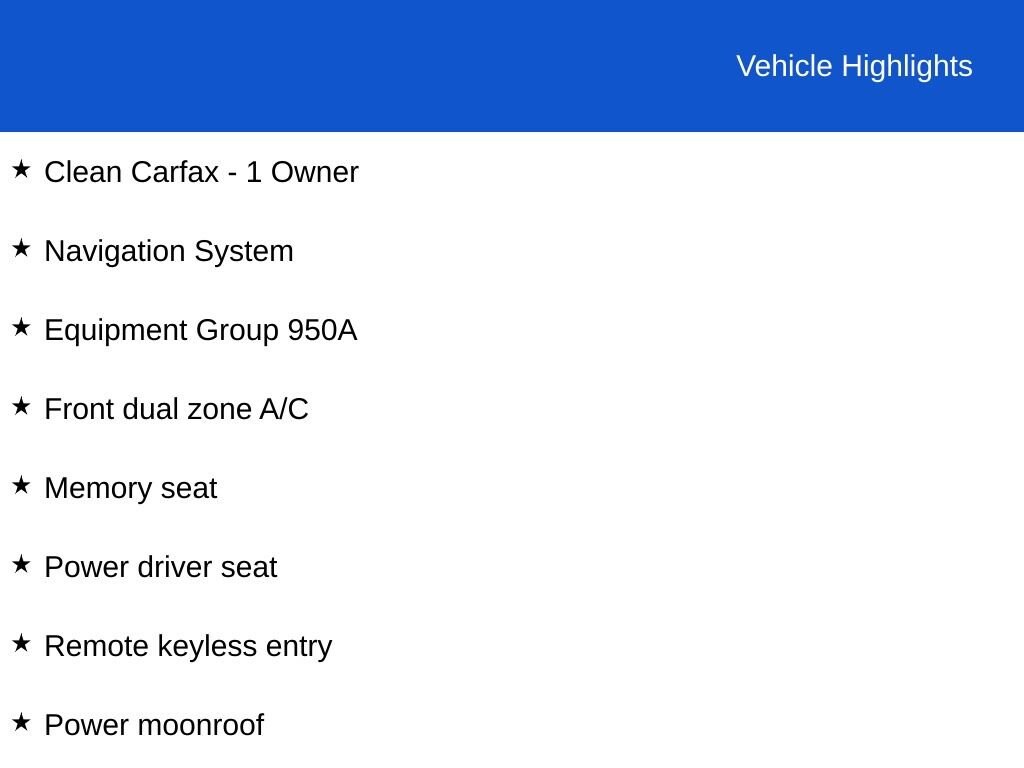Click the word Owner in first highlight
The image size is (1024, 768).
315,172
